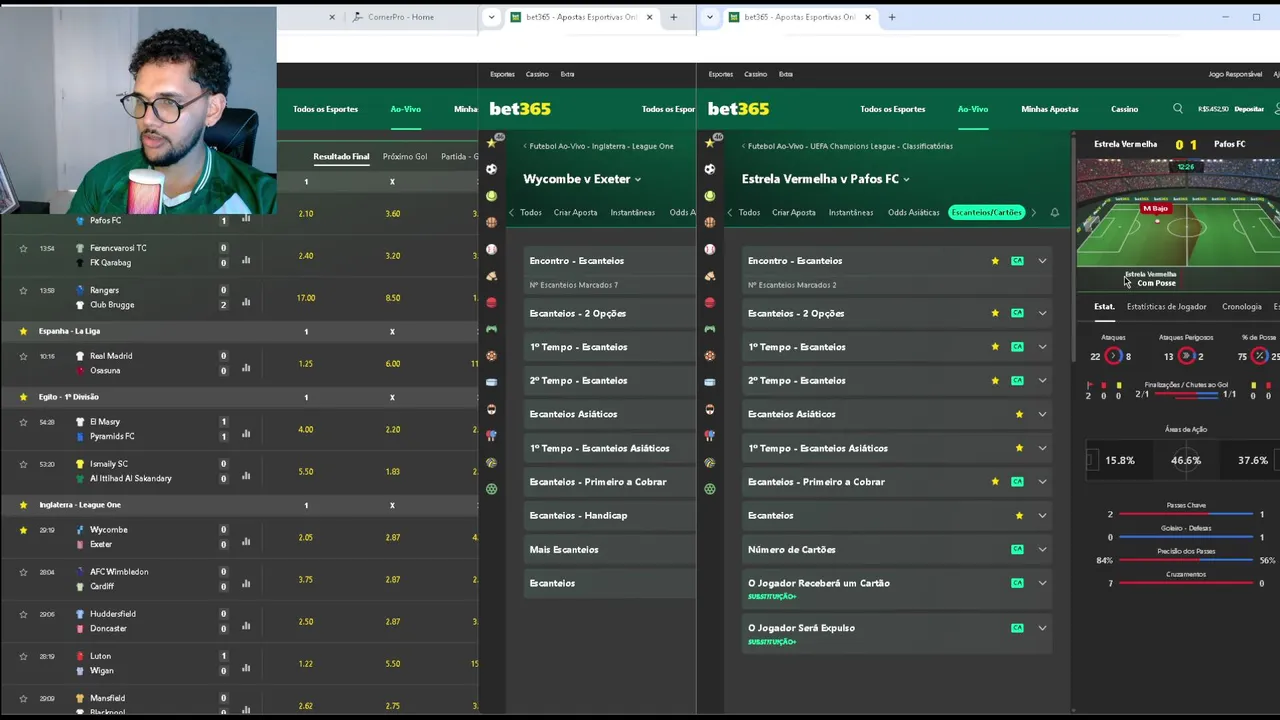Pick odds 6.00 draw for Real Madrid match
This screenshot has width=1280, height=720.
392,364
